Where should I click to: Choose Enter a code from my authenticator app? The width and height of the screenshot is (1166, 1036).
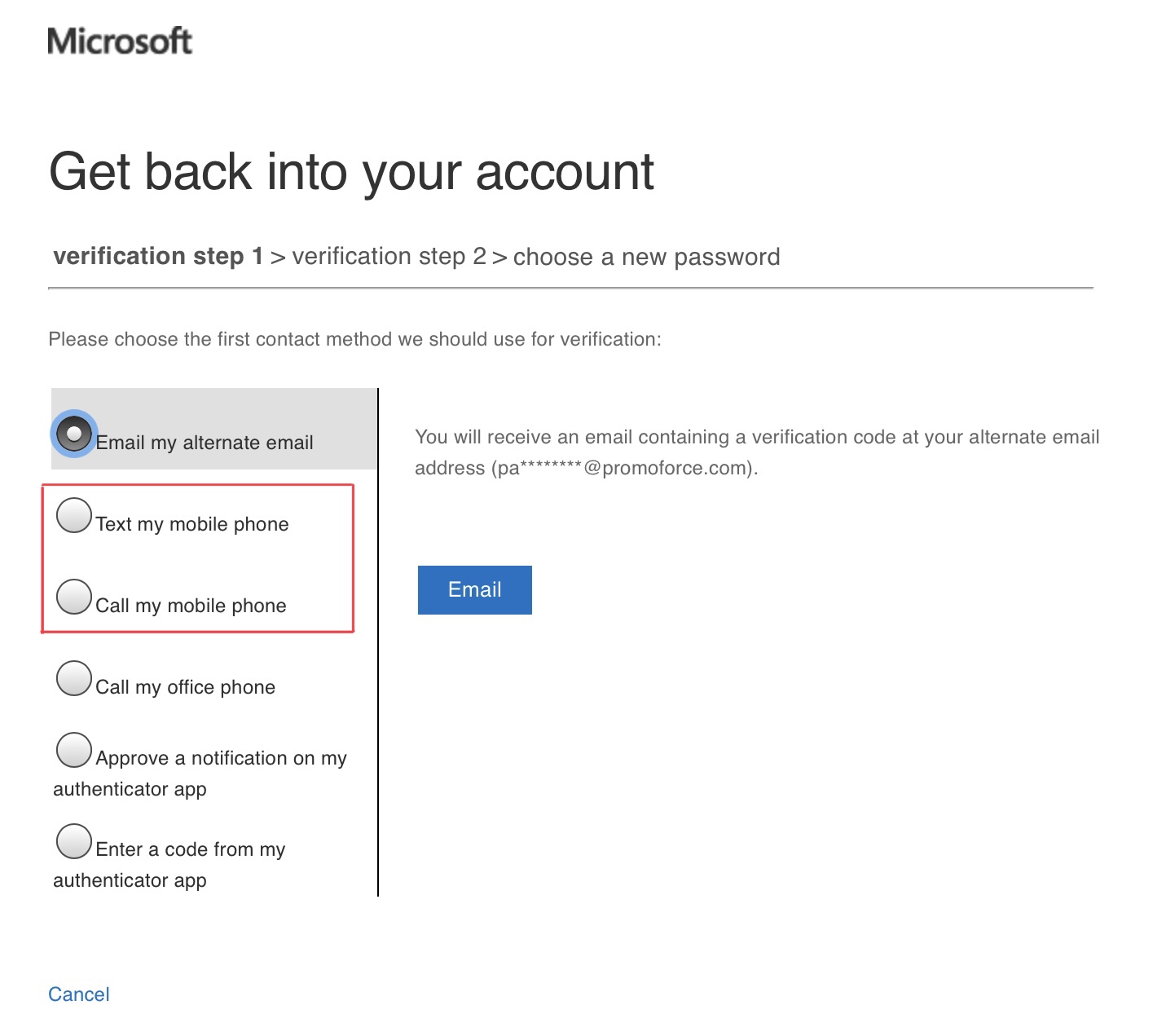74,841
